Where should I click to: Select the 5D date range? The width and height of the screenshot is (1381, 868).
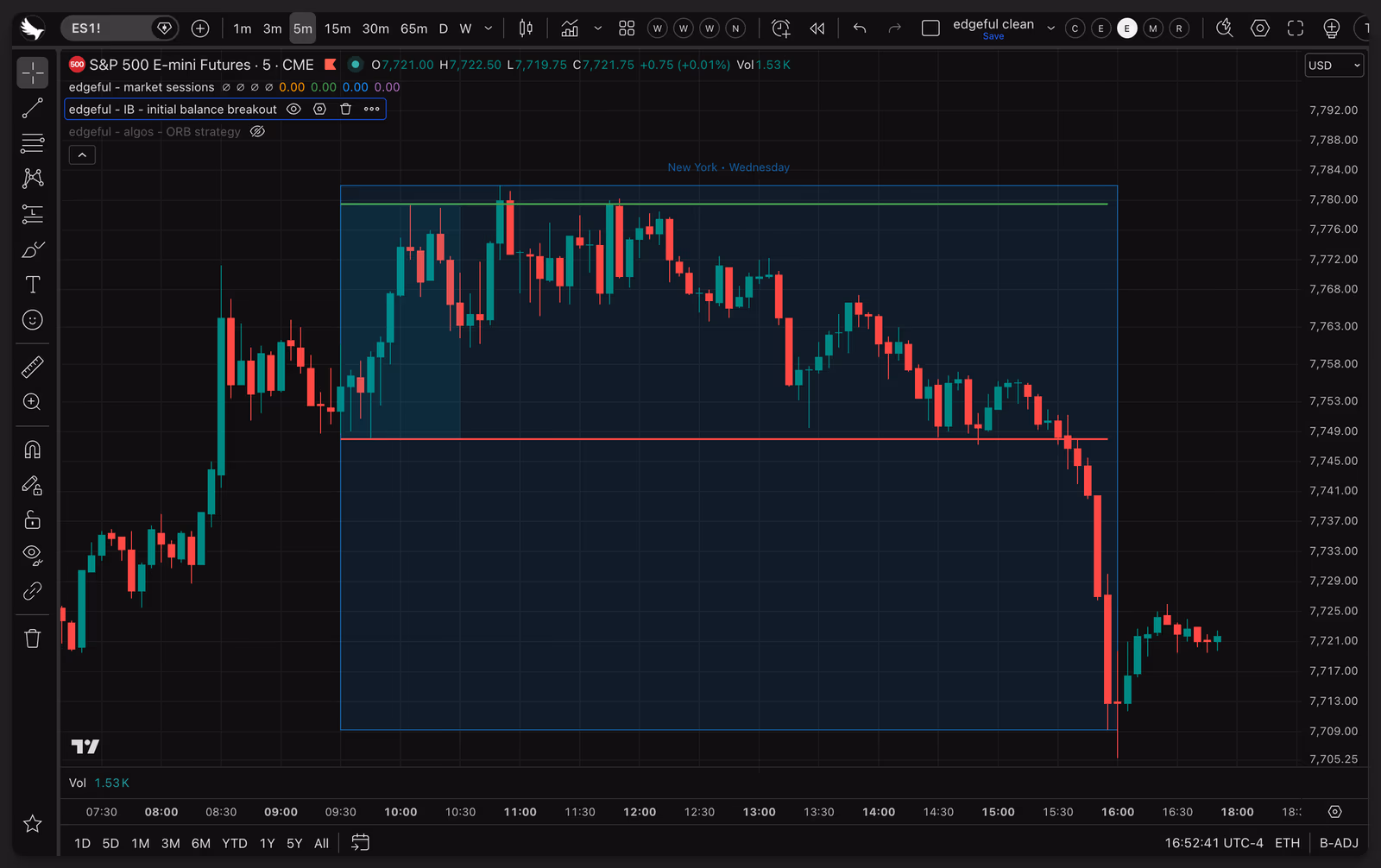tap(110, 843)
